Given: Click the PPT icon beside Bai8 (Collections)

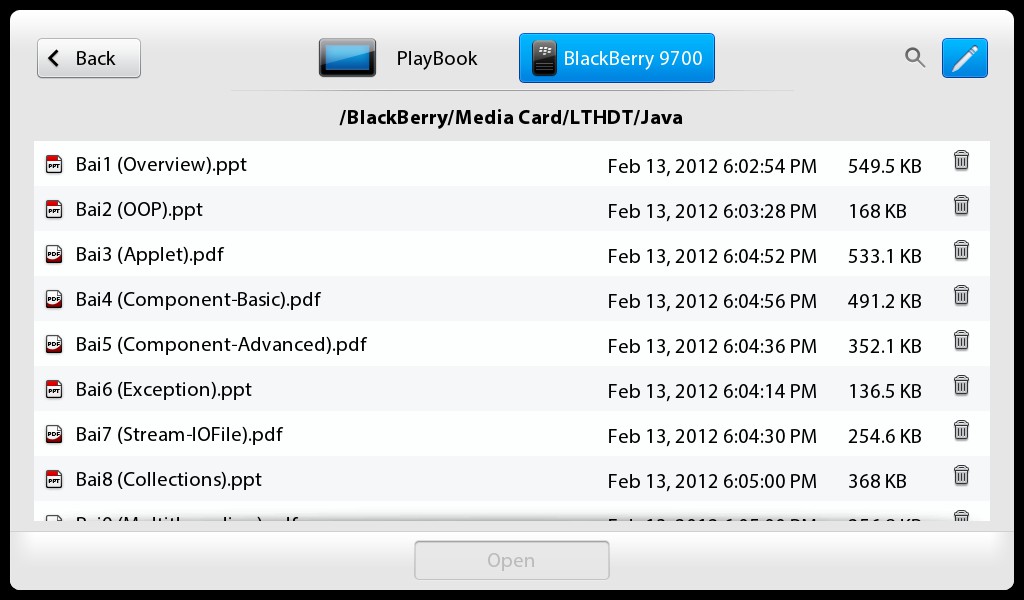Looking at the screenshot, I should click(x=54, y=480).
